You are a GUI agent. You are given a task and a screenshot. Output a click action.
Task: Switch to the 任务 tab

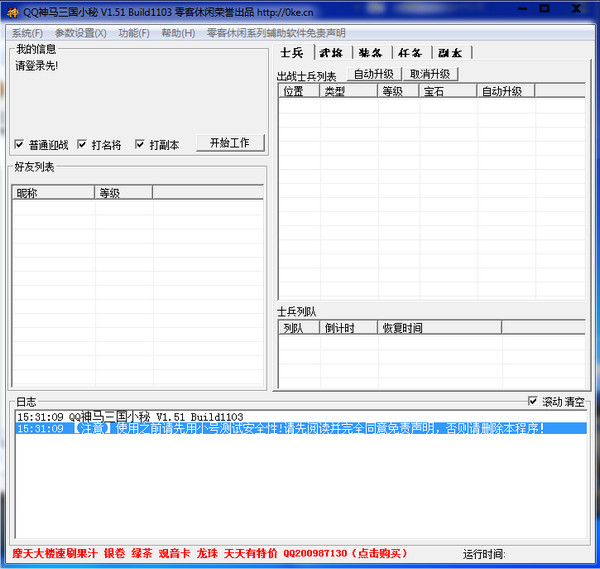[x=410, y=53]
